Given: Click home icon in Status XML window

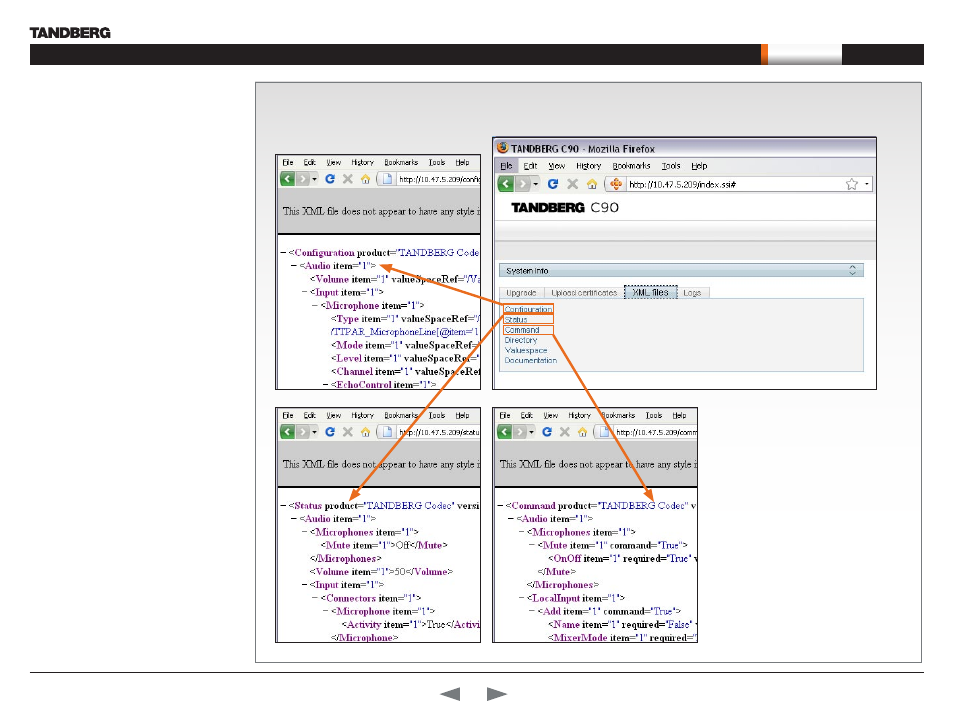Looking at the screenshot, I should (x=365, y=432).
